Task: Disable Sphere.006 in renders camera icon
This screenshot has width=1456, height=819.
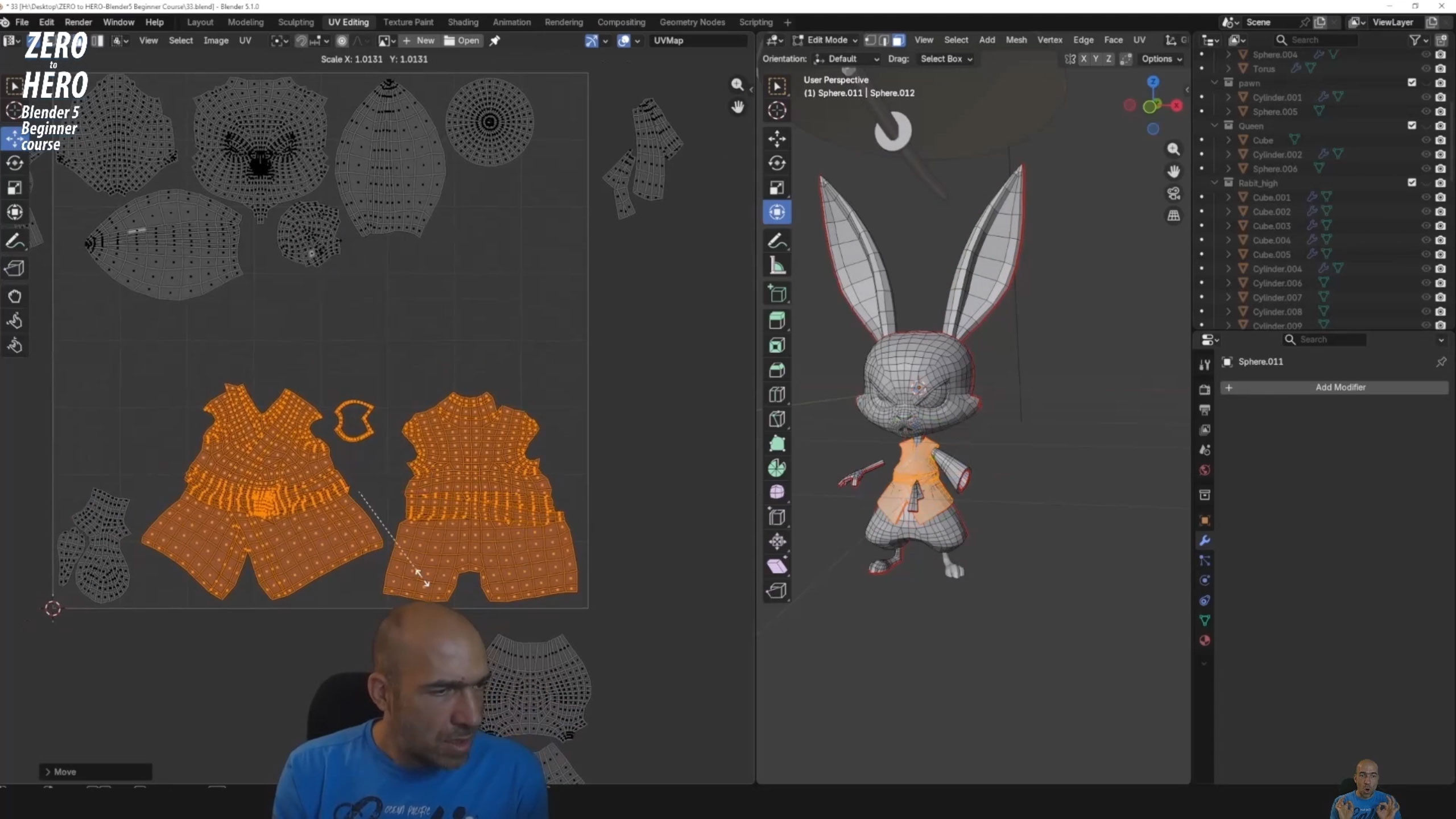Action: coord(1441,168)
